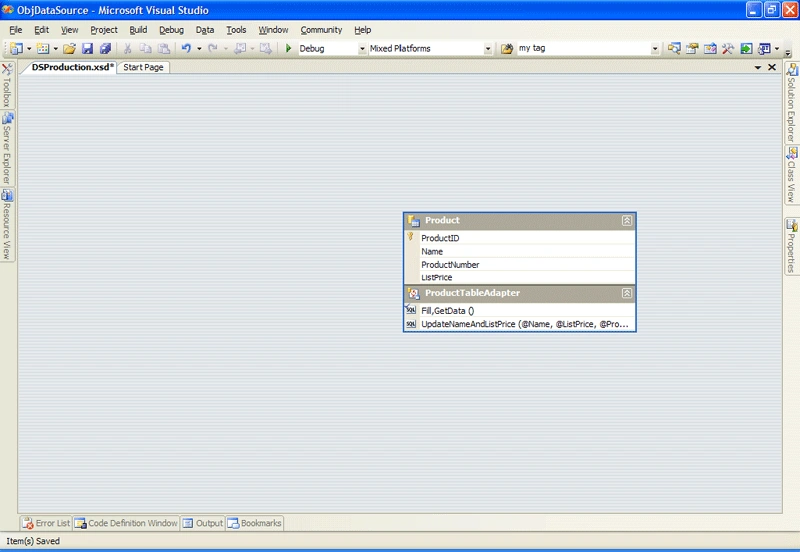Open the Mixed Platforms dropdown
Screen dimensions: 800x552
pos(488,48)
